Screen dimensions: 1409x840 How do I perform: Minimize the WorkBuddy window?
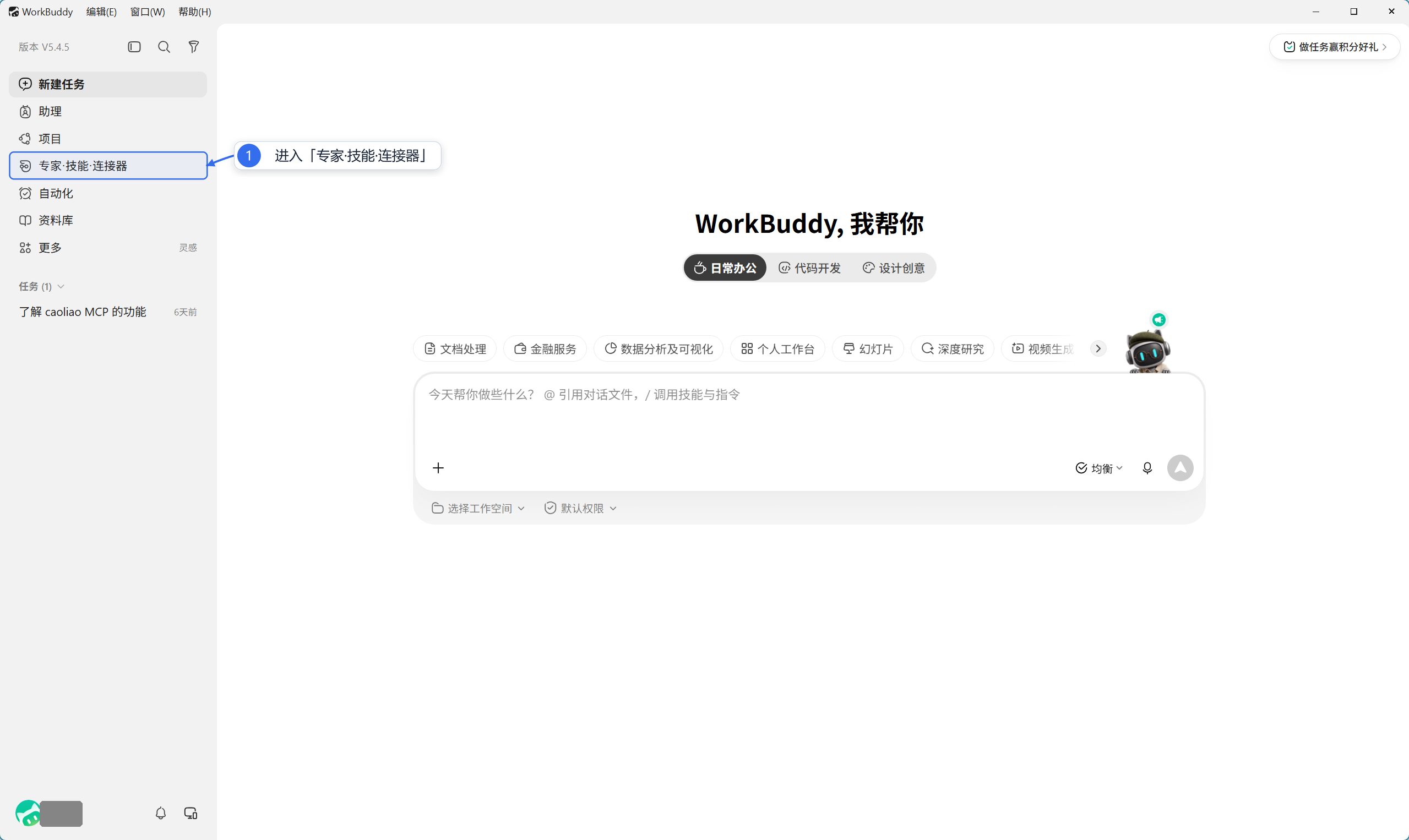point(1316,12)
